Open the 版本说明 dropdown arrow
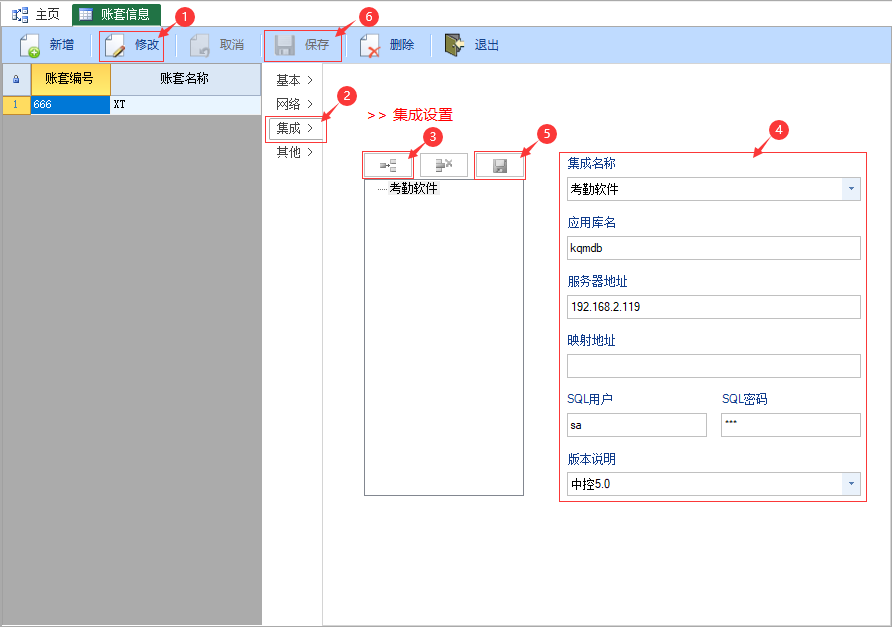The height and width of the screenshot is (627, 892). point(851,484)
